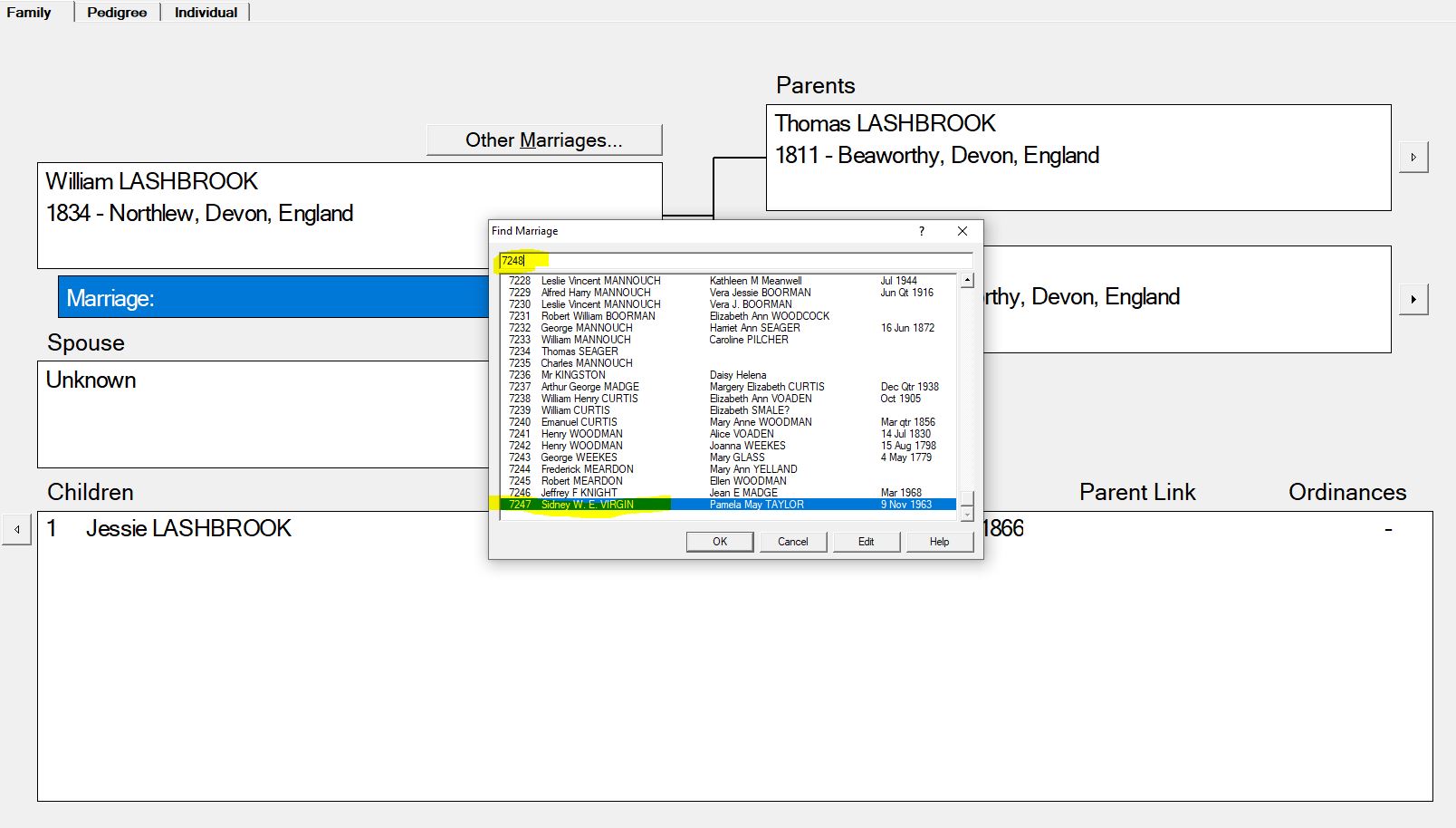The width and height of the screenshot is (1456, 828).
Task: Click the Marriage bar
Action: click(x=273, y=297)
